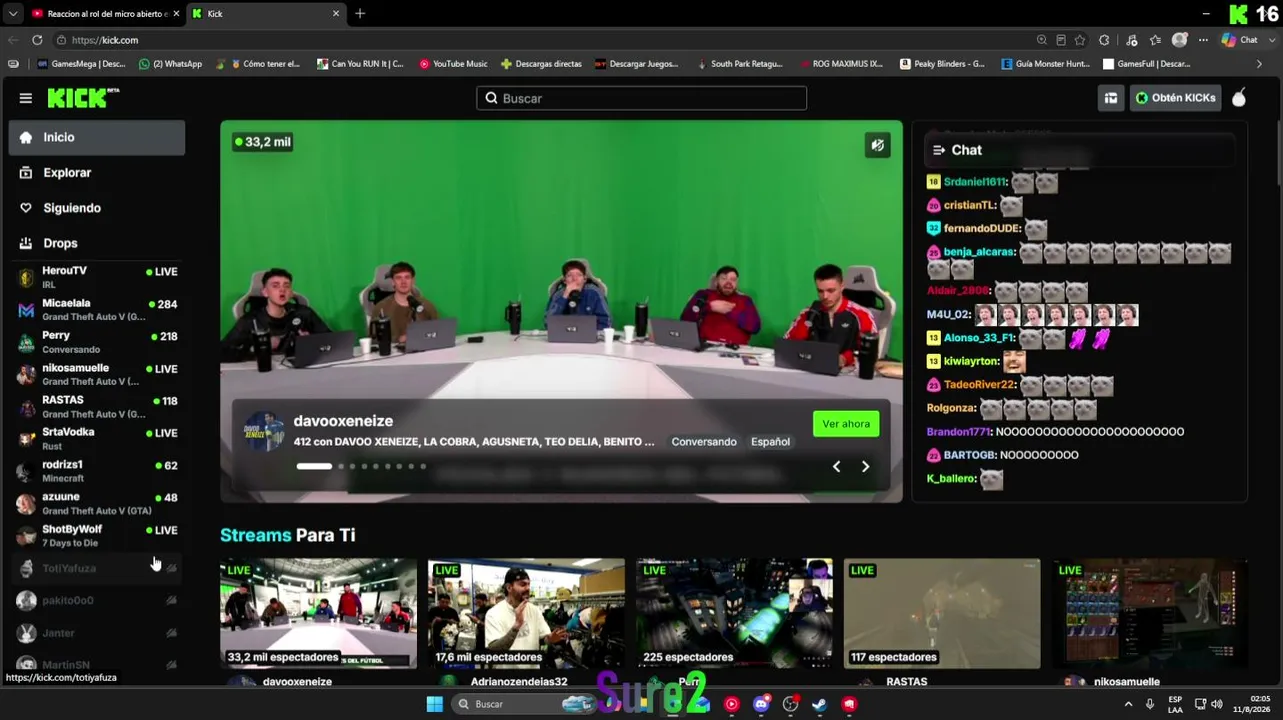This screenshot has width=1283, height=720.
Task: Click the browser address bar showing kick.com
Action: (540, 40)
